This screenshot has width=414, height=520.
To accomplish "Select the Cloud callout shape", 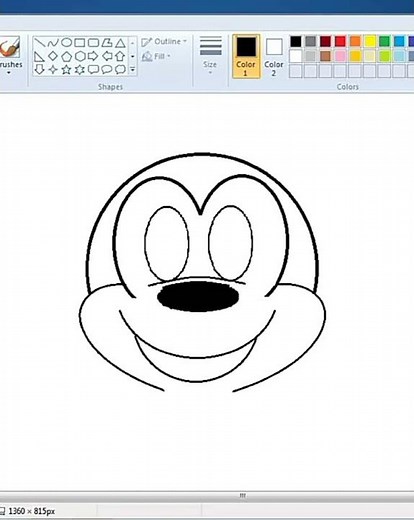I will click(120, 69).
